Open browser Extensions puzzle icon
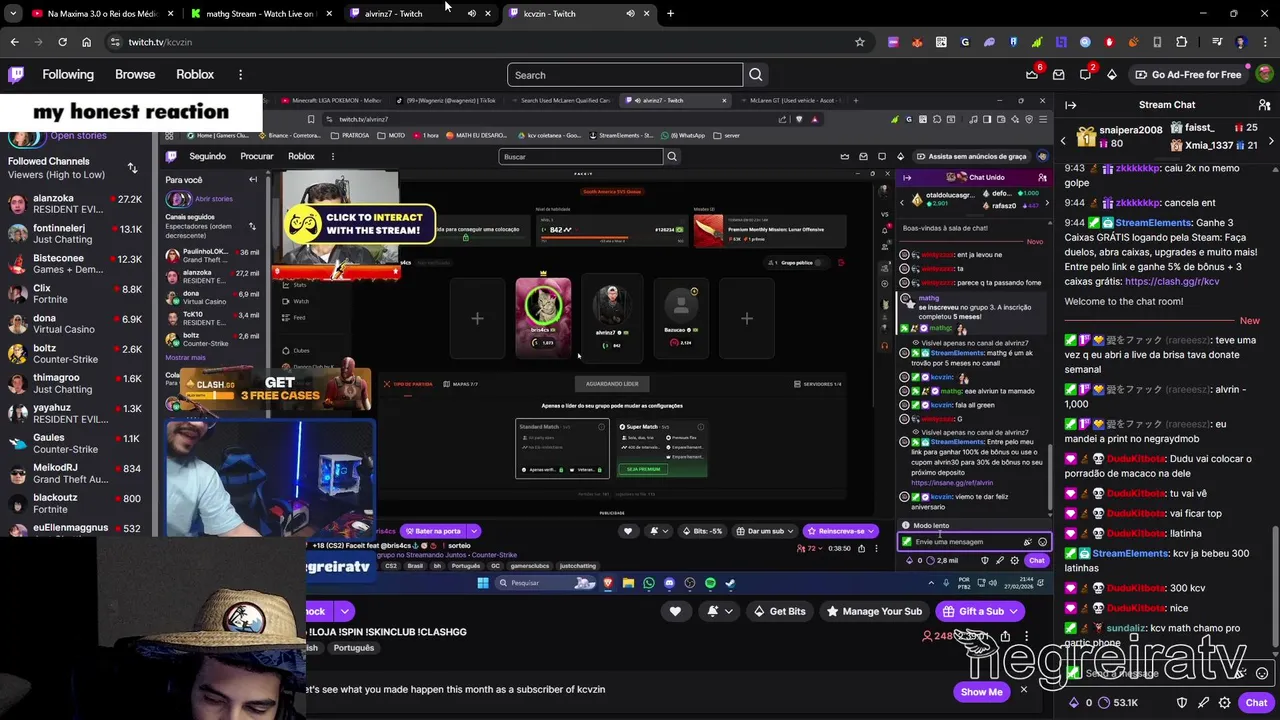This screenshot has height=720, width=1280. pos(1181,42)
